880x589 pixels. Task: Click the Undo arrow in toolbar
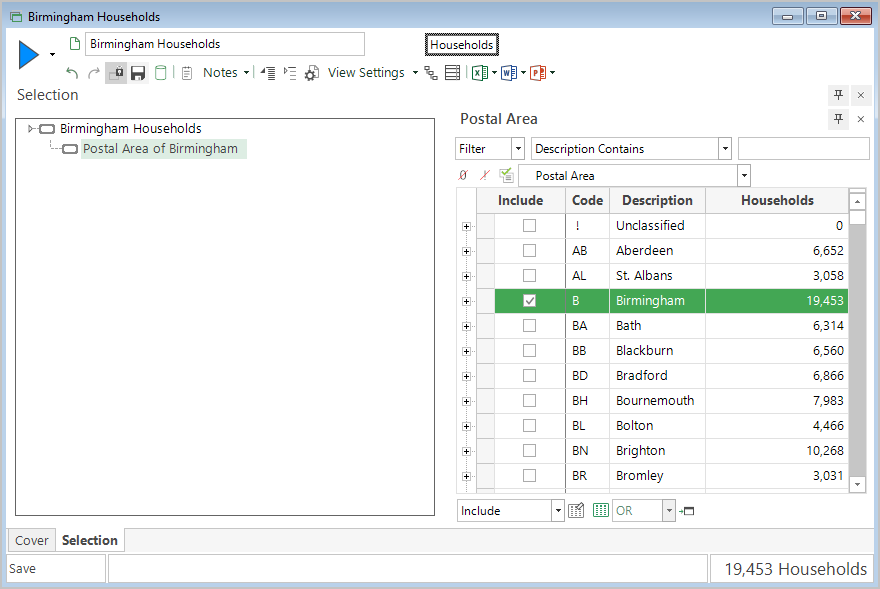pos(72,73)
